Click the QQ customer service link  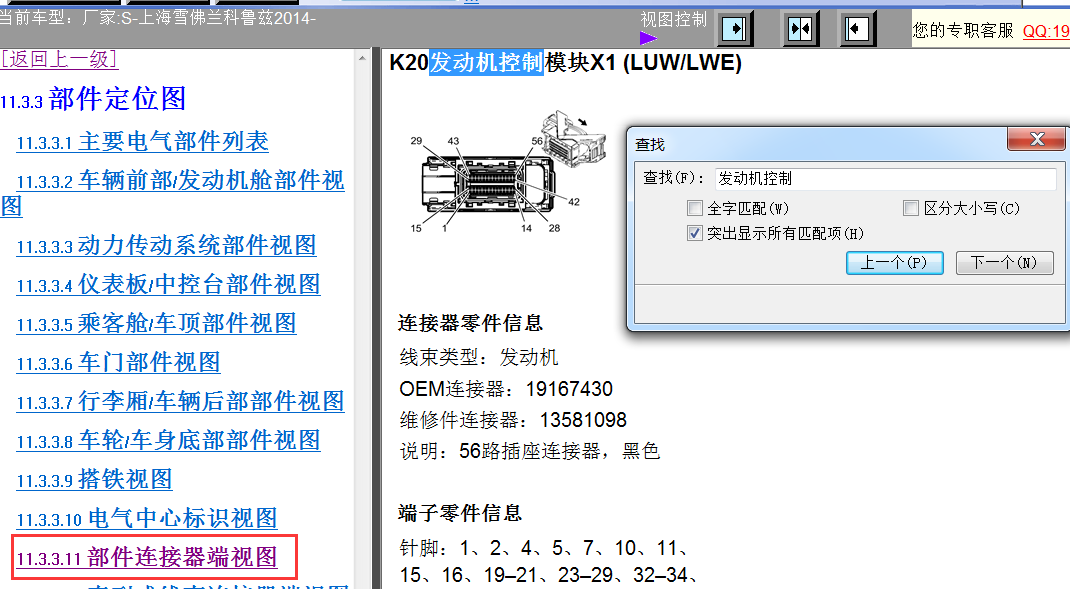pyautogui.click(x=1045, y=31)
